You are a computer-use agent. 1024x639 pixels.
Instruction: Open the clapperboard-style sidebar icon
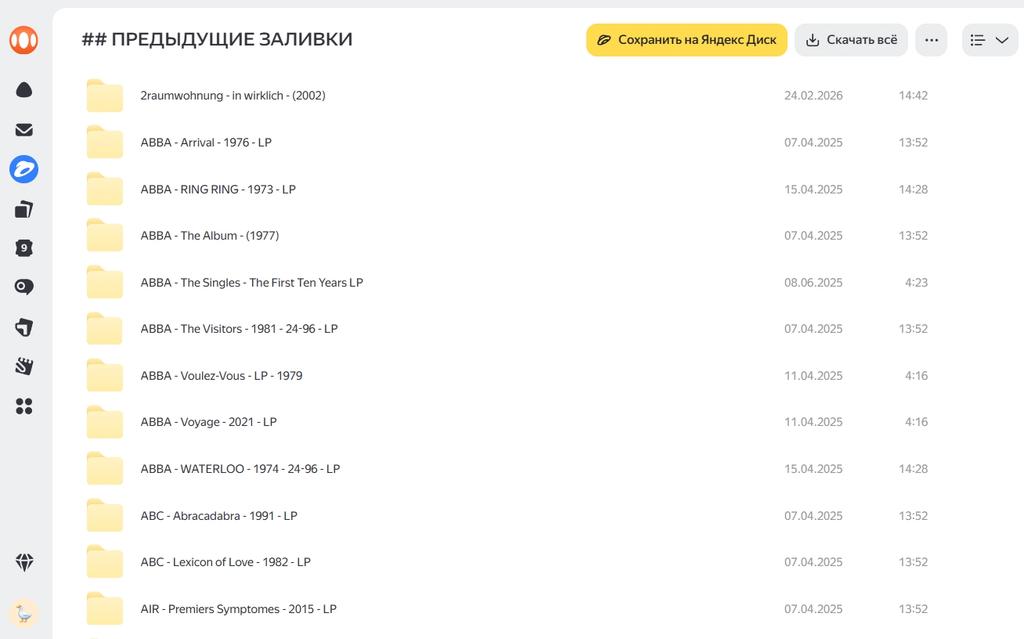pos(24,367)
